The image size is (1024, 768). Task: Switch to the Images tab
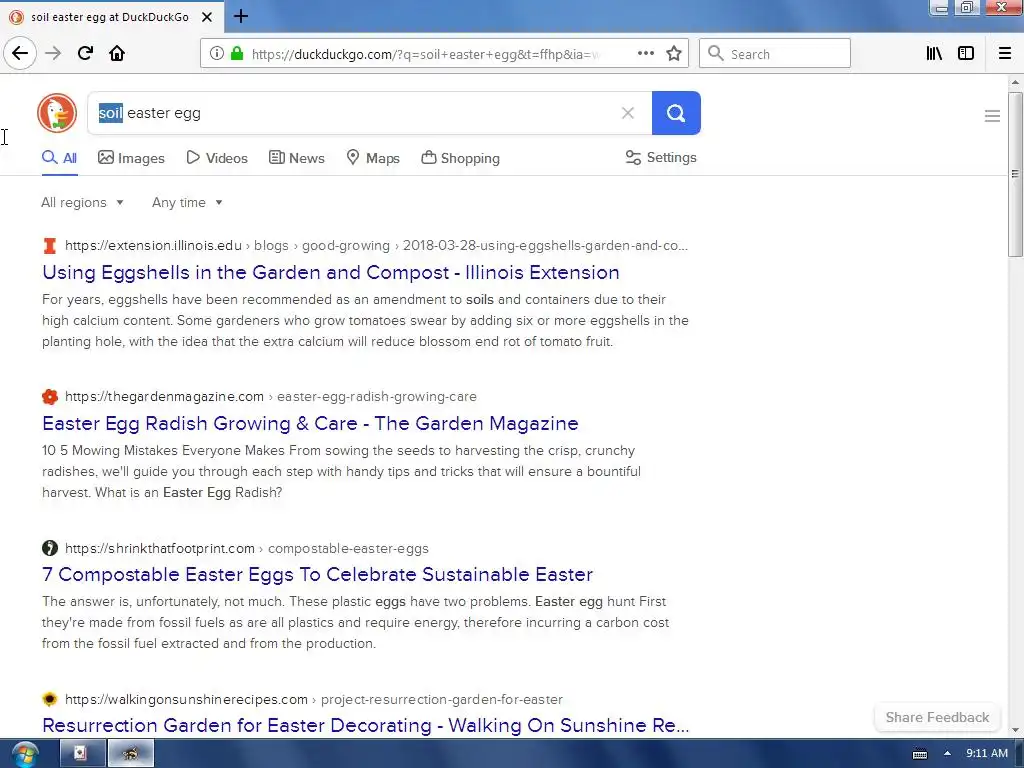click(131, 158)
